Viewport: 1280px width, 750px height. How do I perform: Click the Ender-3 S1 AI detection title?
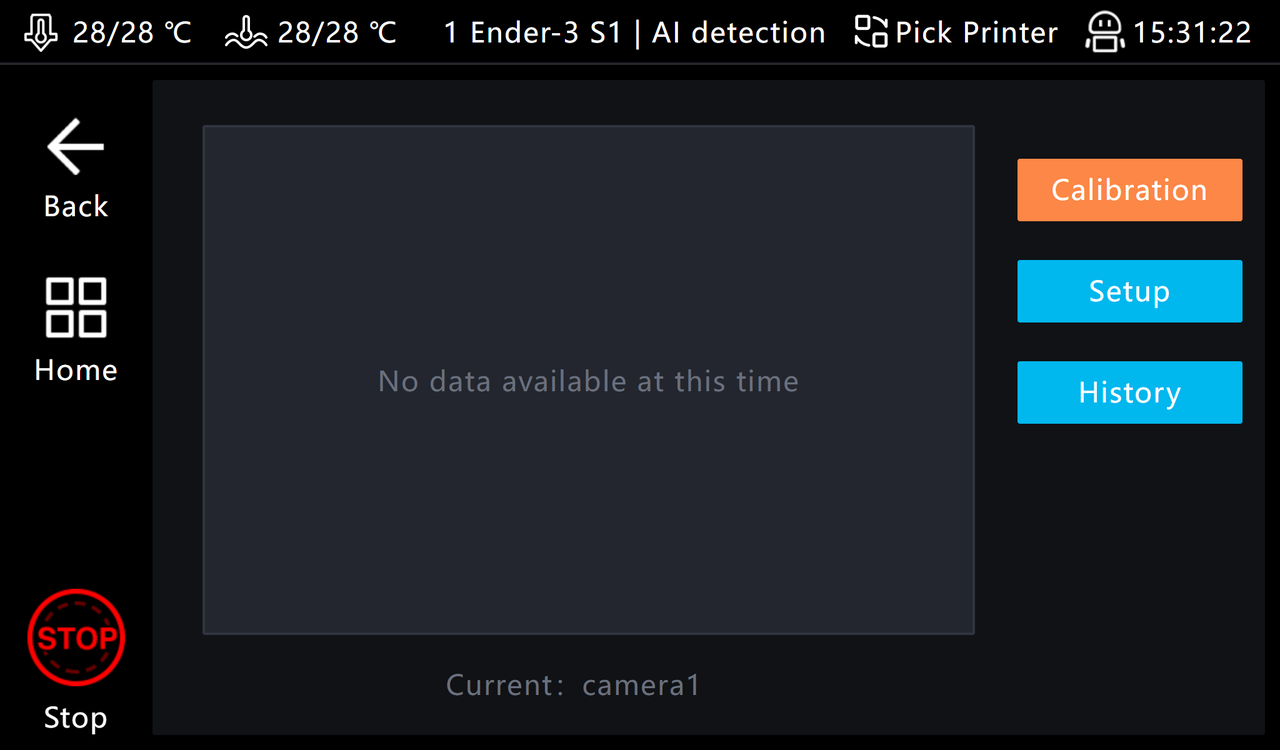pos(634,33)
